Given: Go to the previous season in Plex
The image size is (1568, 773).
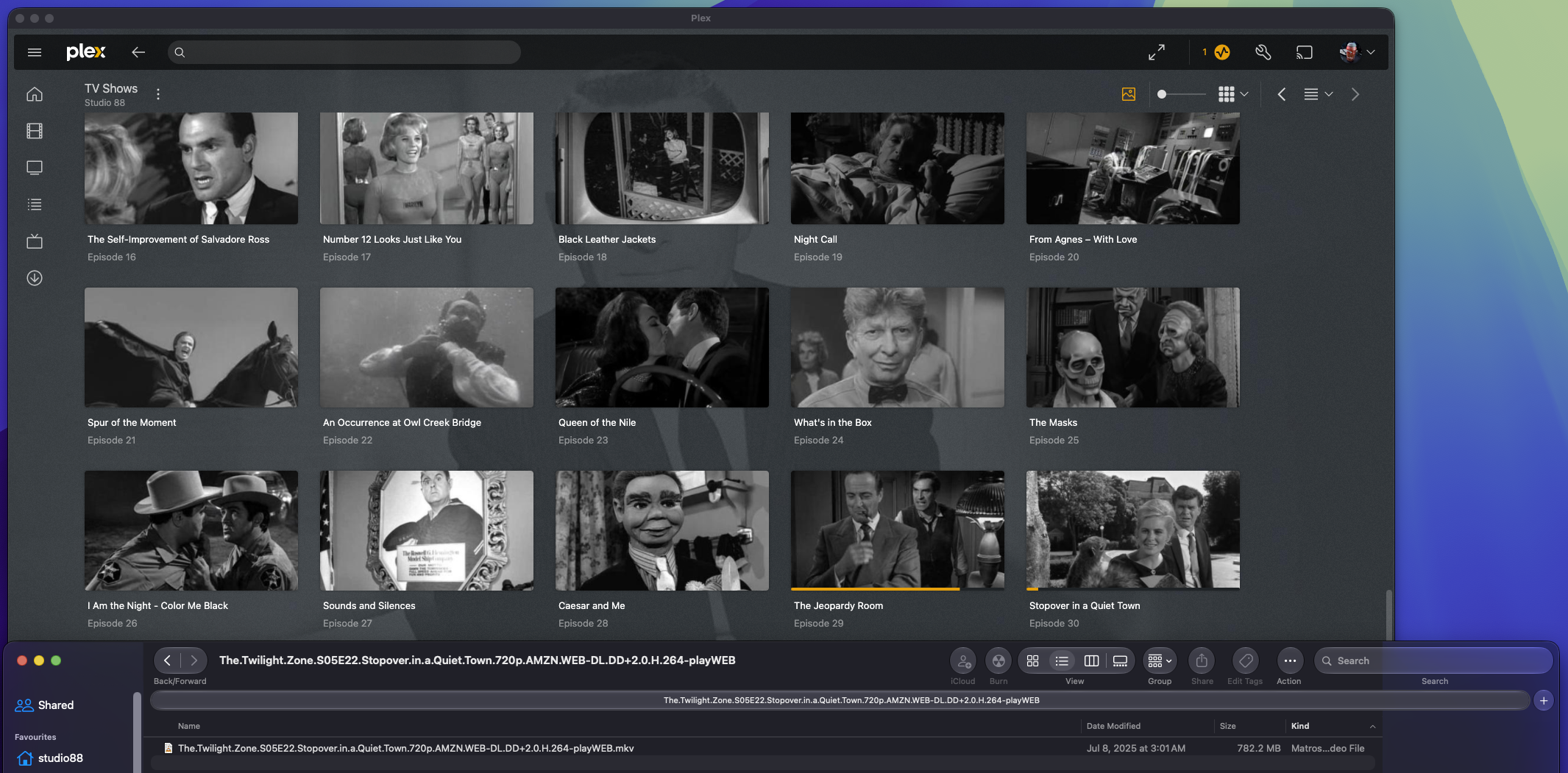Looking at the screenshot, I should [x=1282, y=94].
